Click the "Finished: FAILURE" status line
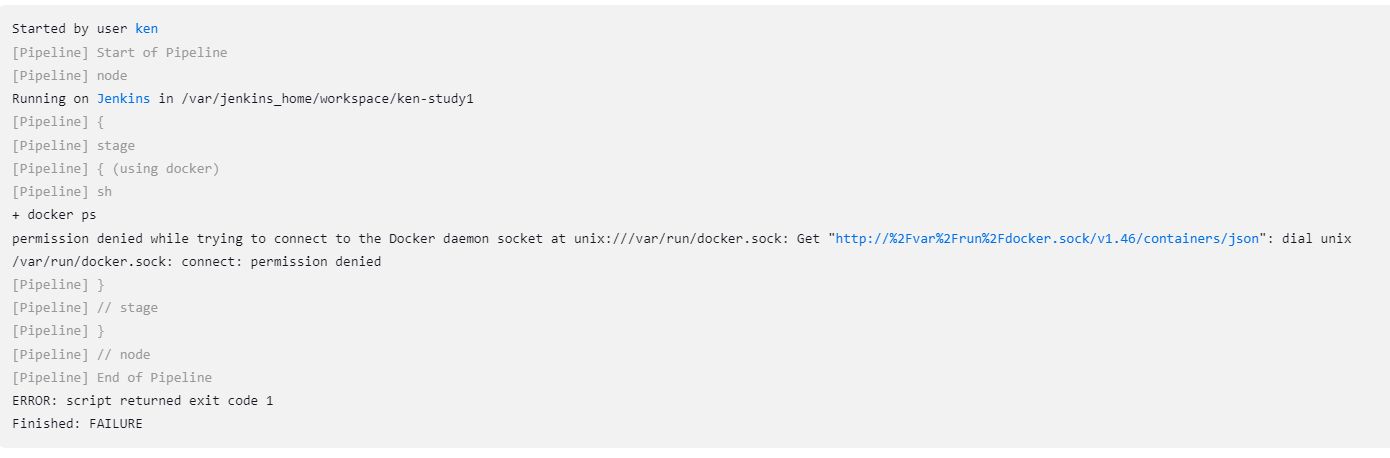The width and height of the screenshot is (1390, 458). [x=77, y=424]
